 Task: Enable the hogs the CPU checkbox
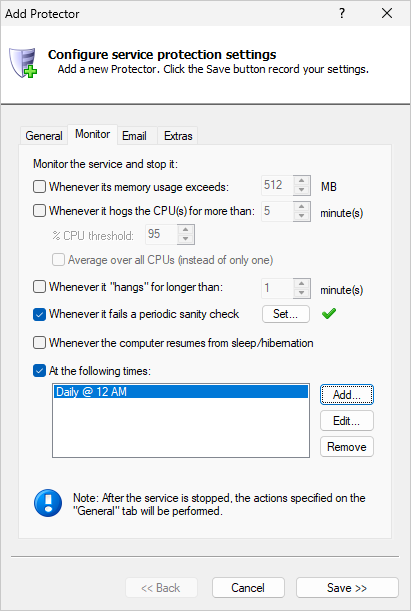39,211
